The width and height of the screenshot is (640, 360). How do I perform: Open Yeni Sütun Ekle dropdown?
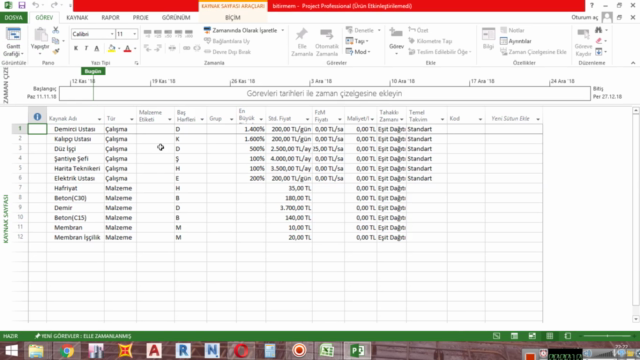pos(538,119)
